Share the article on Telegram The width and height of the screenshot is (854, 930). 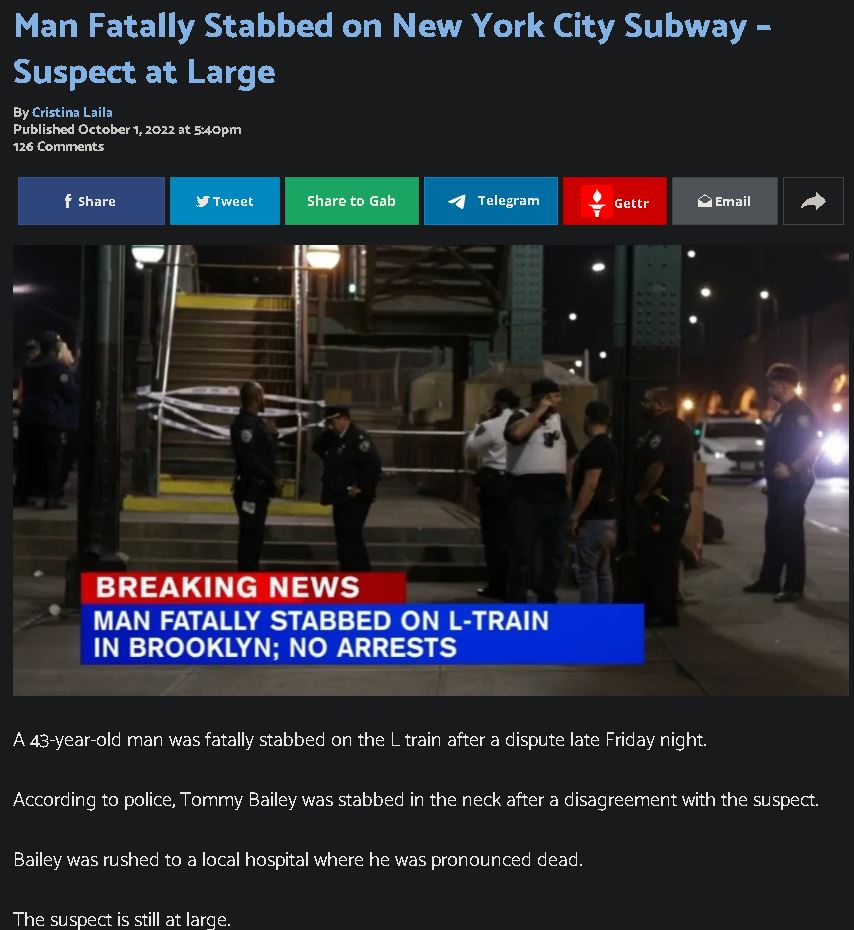coord(491,201)
